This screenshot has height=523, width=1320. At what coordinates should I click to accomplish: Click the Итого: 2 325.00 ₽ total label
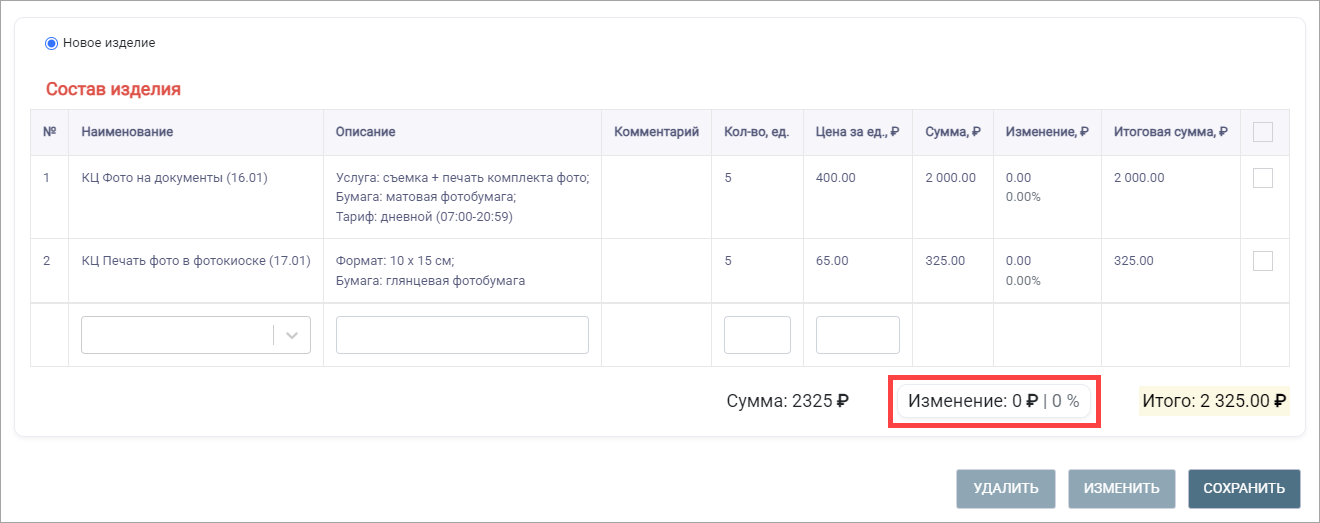[1214, 402]
